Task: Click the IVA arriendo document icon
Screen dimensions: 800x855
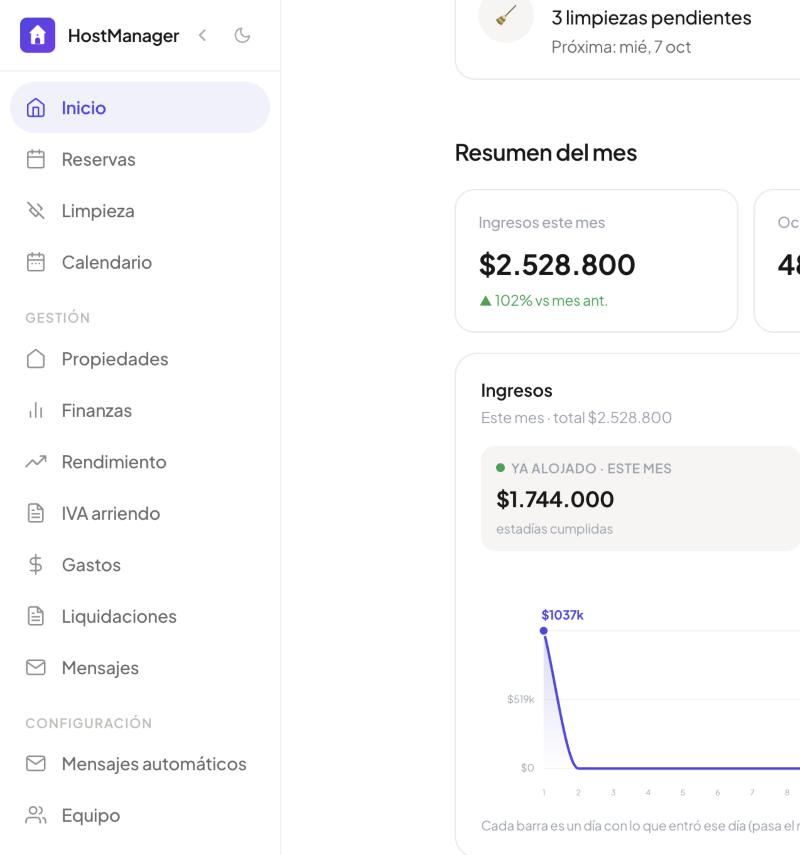Action: 36,513
